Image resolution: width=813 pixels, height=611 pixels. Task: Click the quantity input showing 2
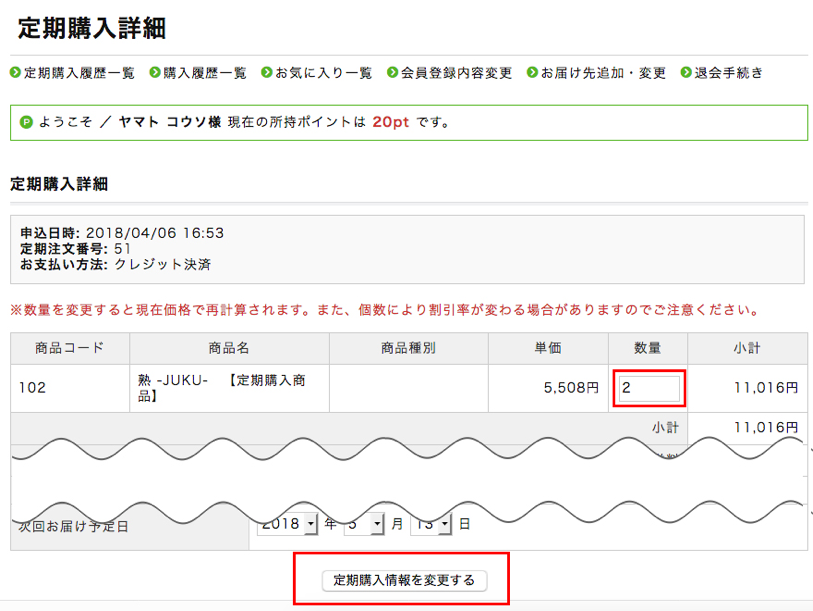tap(648, 388)
